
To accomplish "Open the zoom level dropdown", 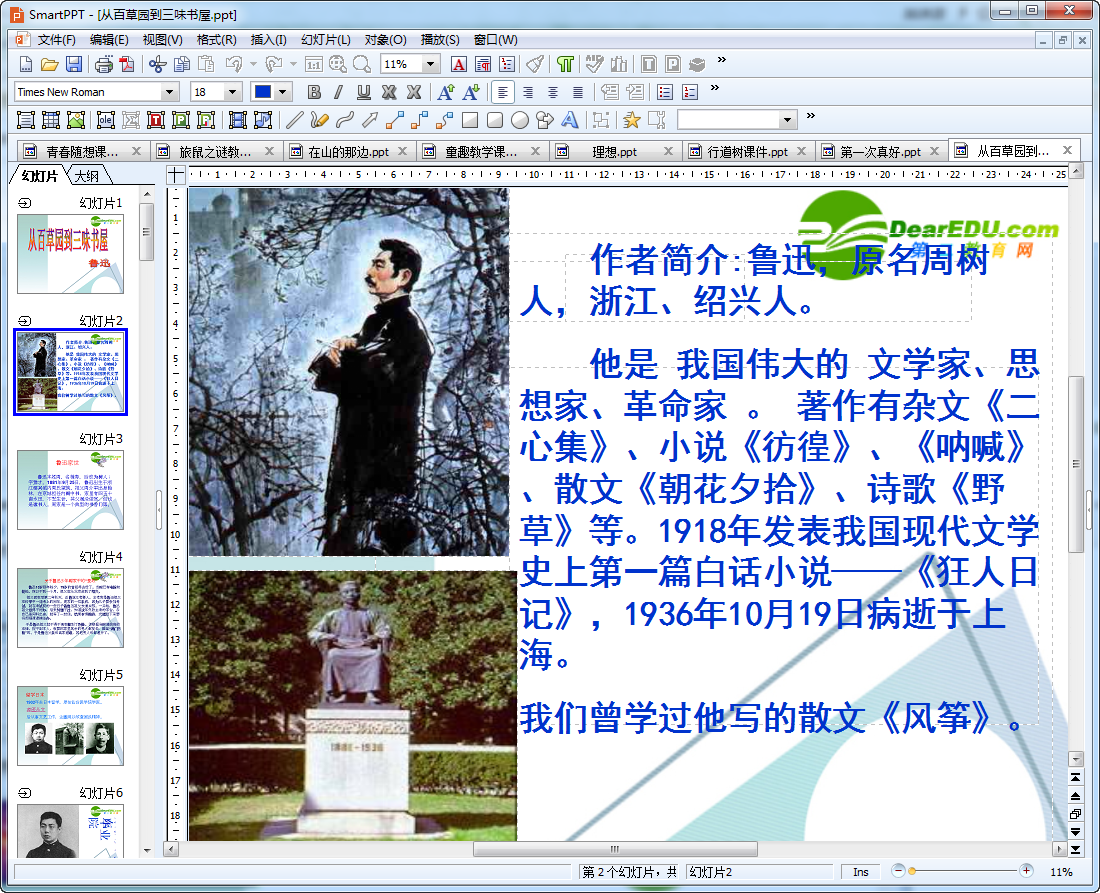I will pos(431,65).
